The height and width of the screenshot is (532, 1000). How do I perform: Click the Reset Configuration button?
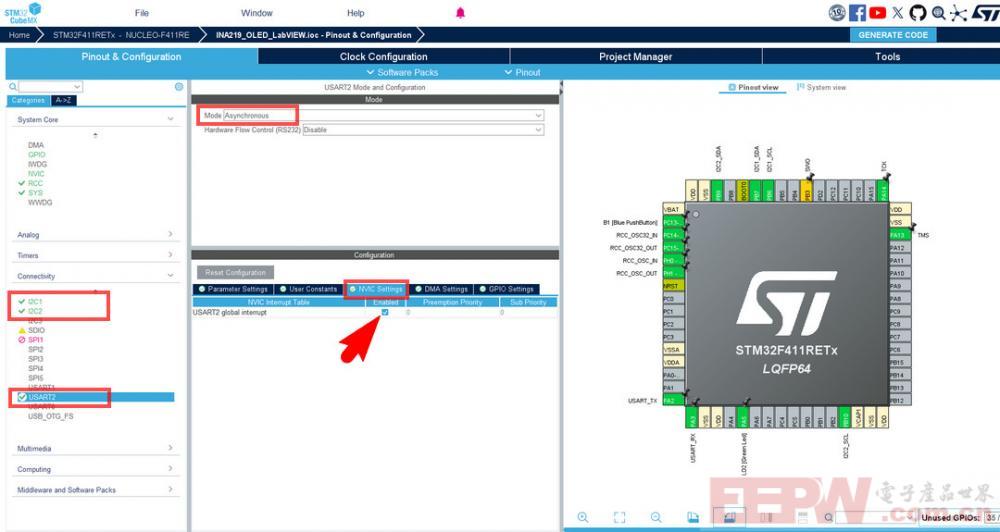(x=235, y=272)
